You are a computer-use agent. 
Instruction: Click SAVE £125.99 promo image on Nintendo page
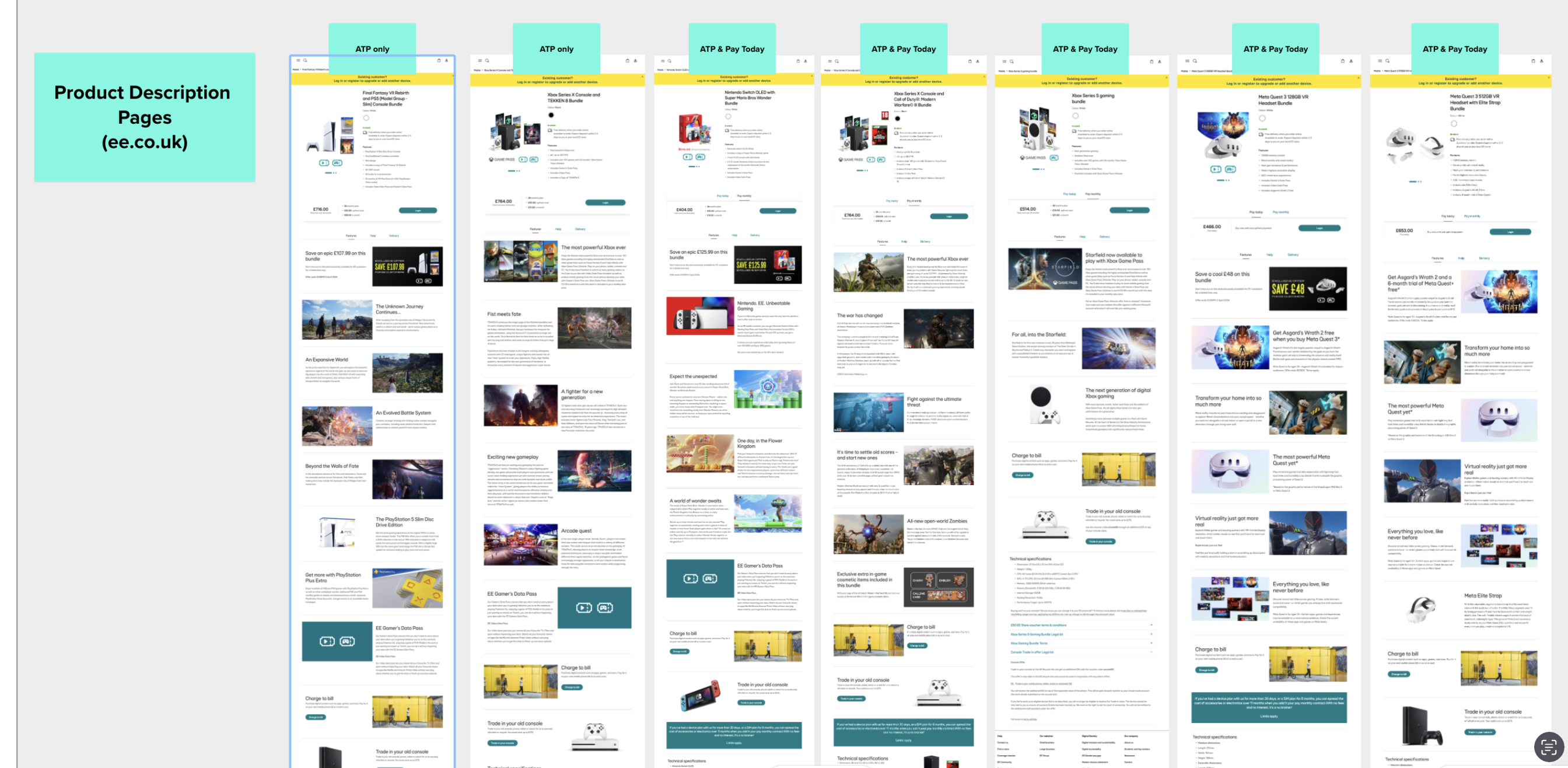coord(768,265)
